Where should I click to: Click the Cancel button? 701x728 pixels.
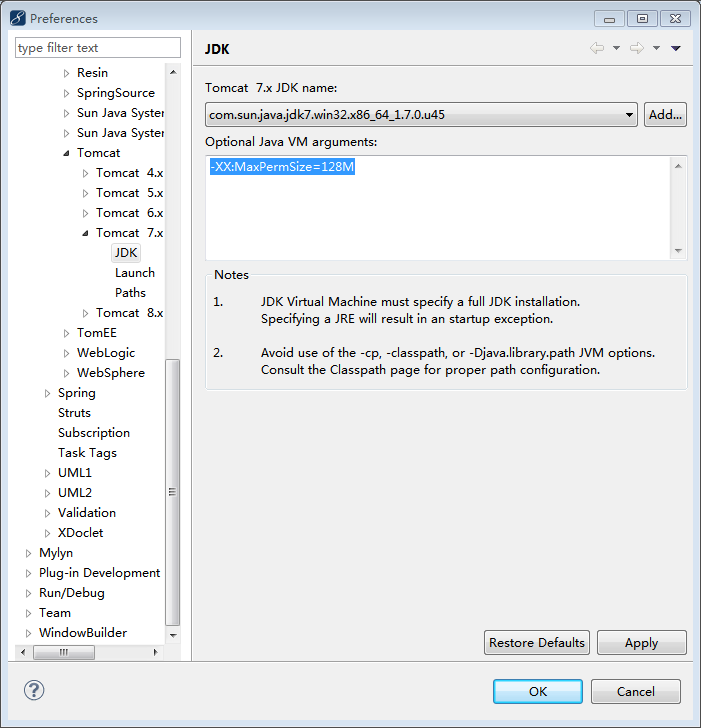pos(636,691)
